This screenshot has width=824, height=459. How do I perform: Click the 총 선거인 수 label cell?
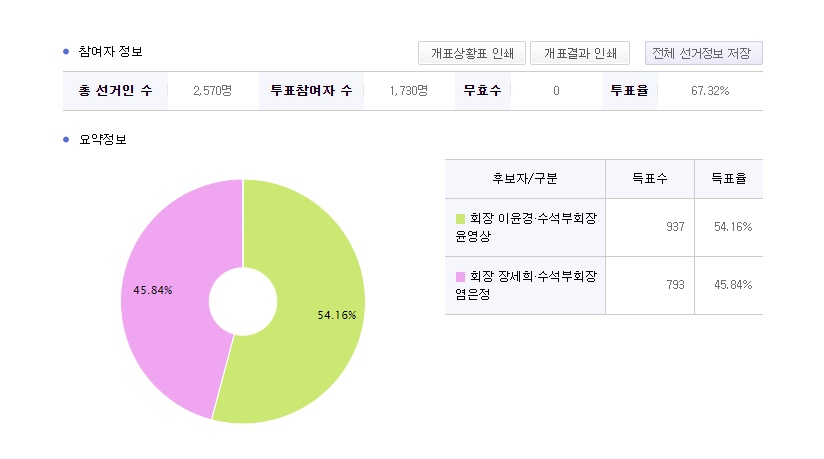pyautogui.click(x=115, y=91)
